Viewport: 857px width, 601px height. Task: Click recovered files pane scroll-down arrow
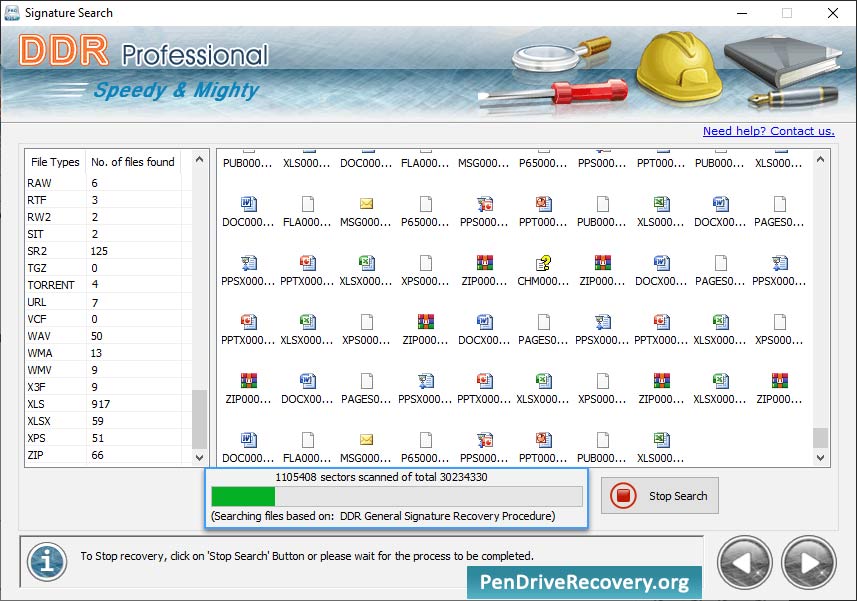point(820,457)
